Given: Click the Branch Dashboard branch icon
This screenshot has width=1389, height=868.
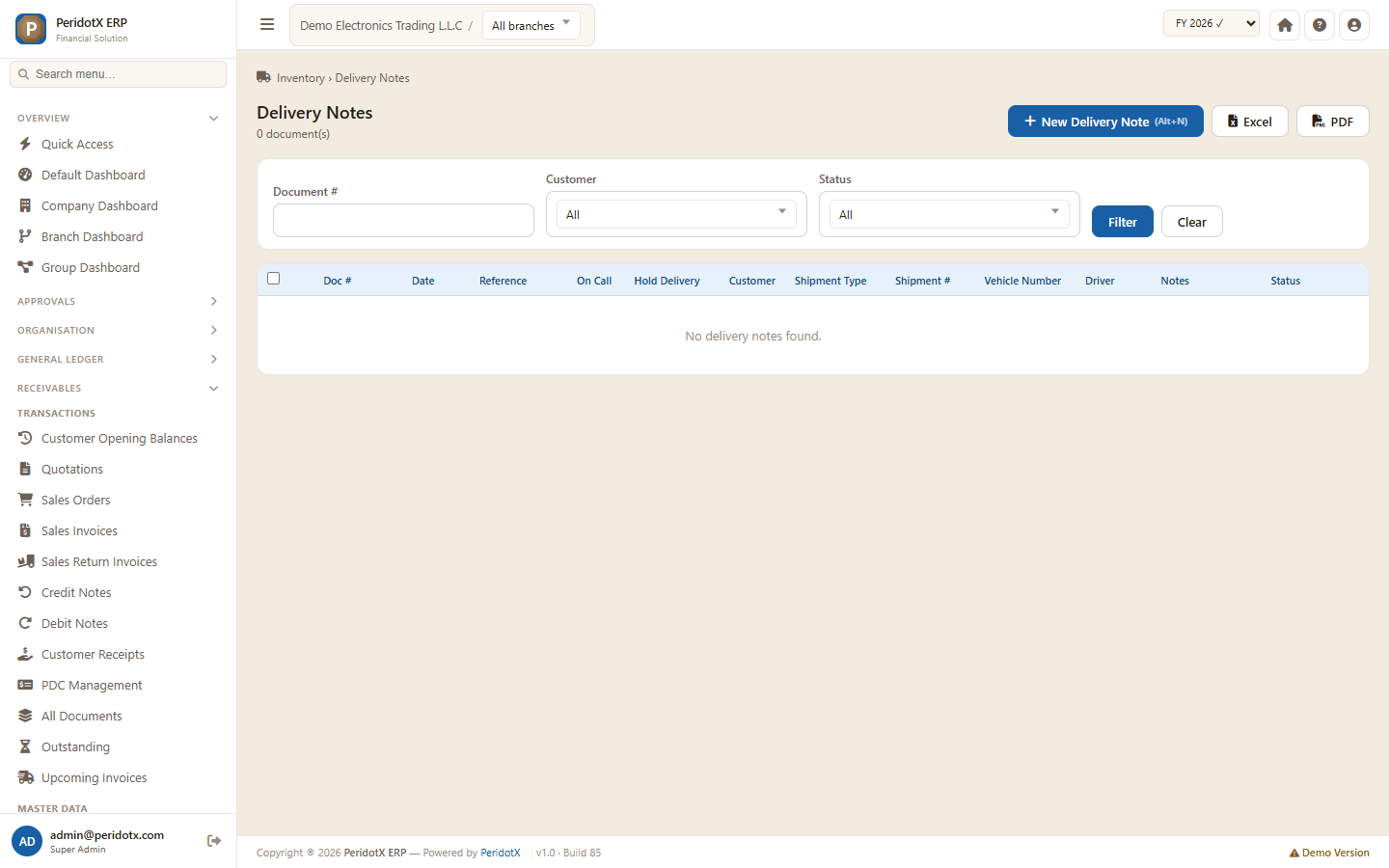Looking at the screenshot, I should coord(25,236).
